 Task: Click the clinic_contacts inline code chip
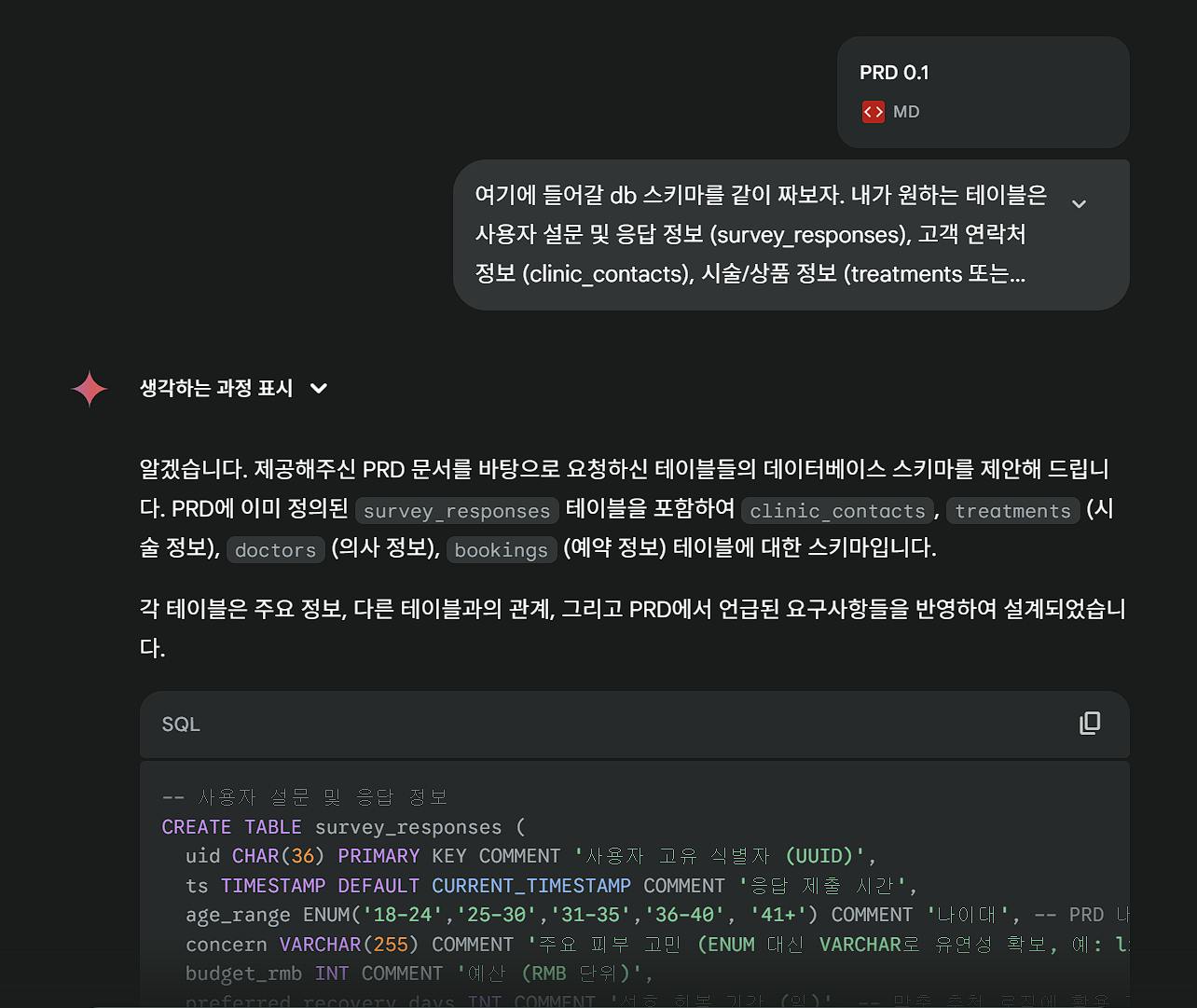click(837, 511)
